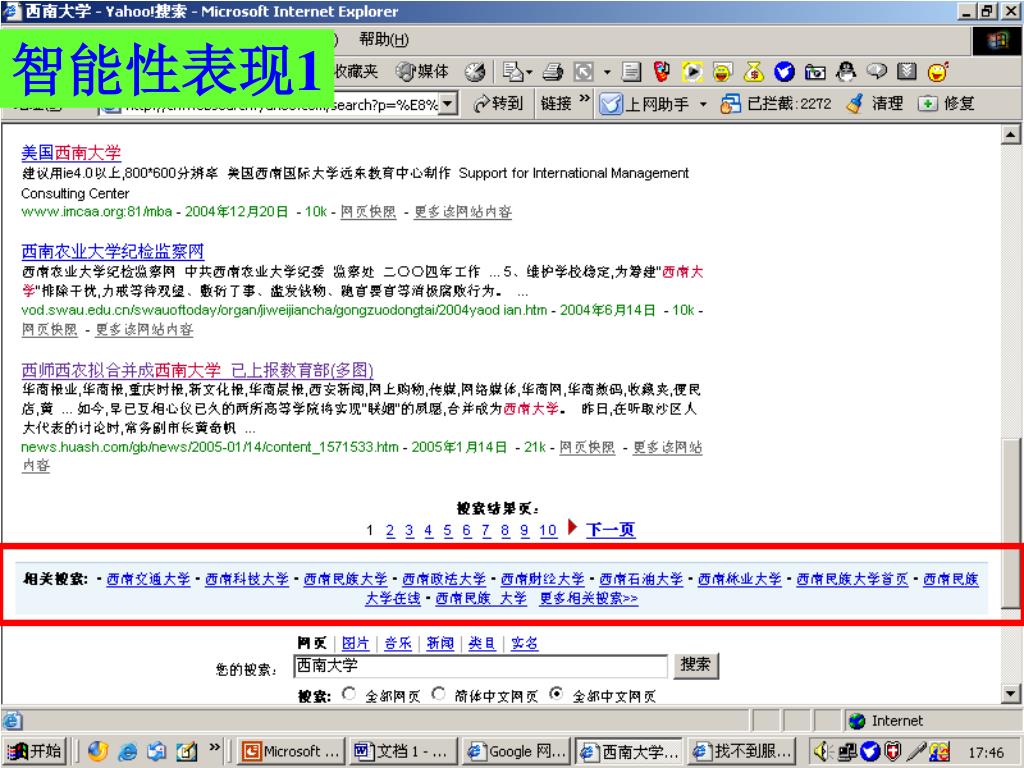This screenshot has height=768, width=1024.
Task: Click the Mail envelope toolbar icon
Action: pyautogui.click(x=513, y=72)
